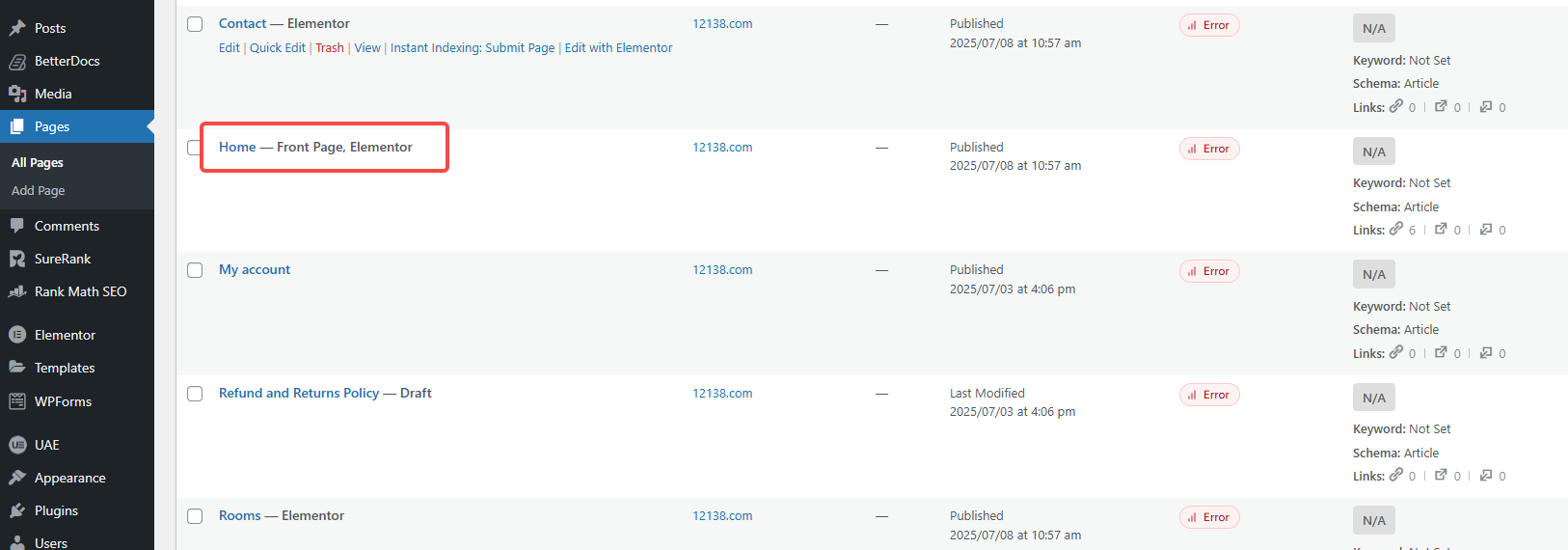The width and height of the screenshot is (1568, 550).
Task: Open Home — Front Page title link
Action: tap(237, 148)
